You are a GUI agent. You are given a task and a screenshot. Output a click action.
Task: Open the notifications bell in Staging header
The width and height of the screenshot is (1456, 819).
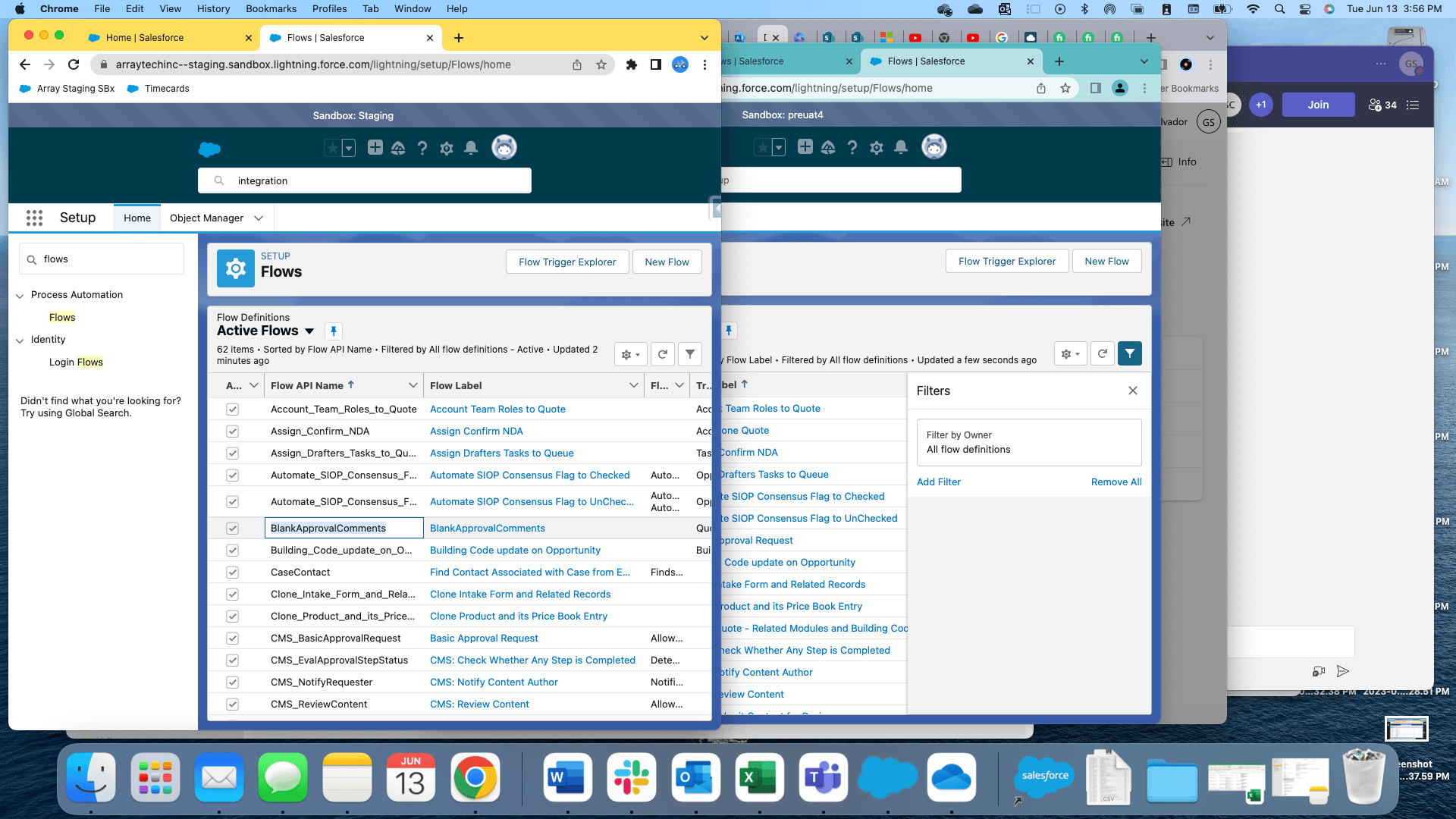tap(471, 148)
